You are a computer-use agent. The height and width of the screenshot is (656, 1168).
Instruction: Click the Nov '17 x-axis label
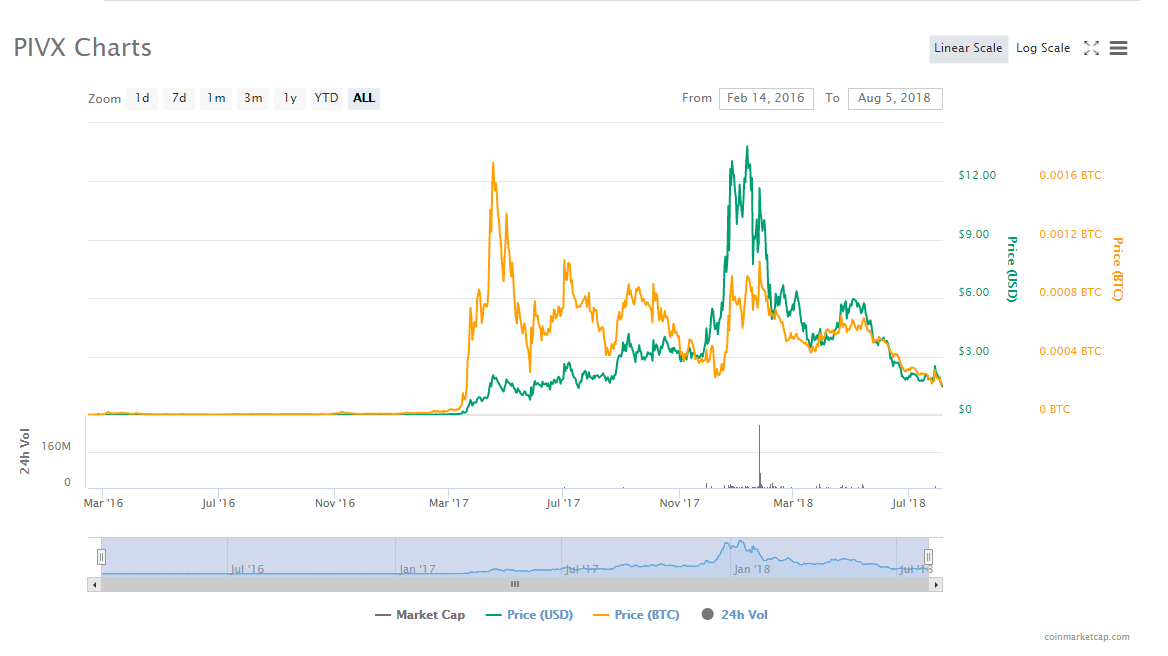679,503
